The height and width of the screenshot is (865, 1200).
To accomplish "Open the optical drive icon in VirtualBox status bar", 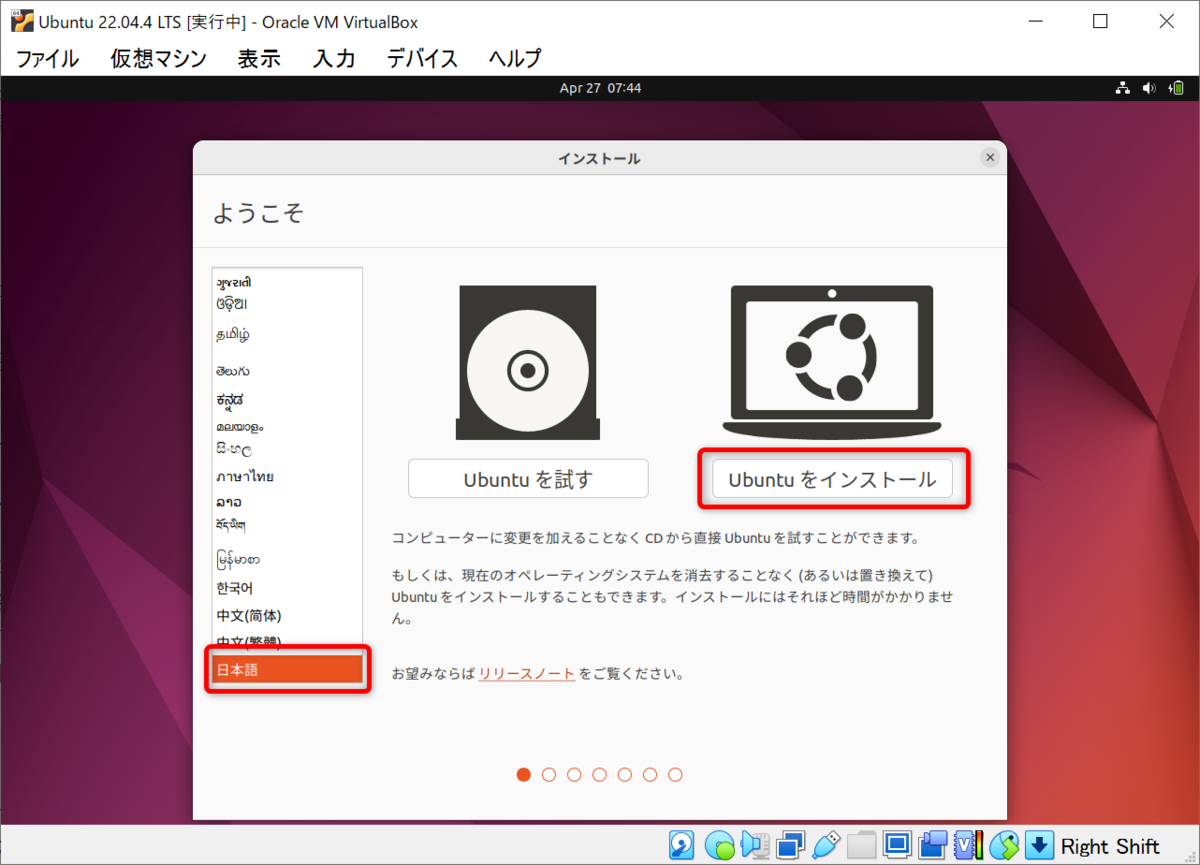I will point(720,846).
